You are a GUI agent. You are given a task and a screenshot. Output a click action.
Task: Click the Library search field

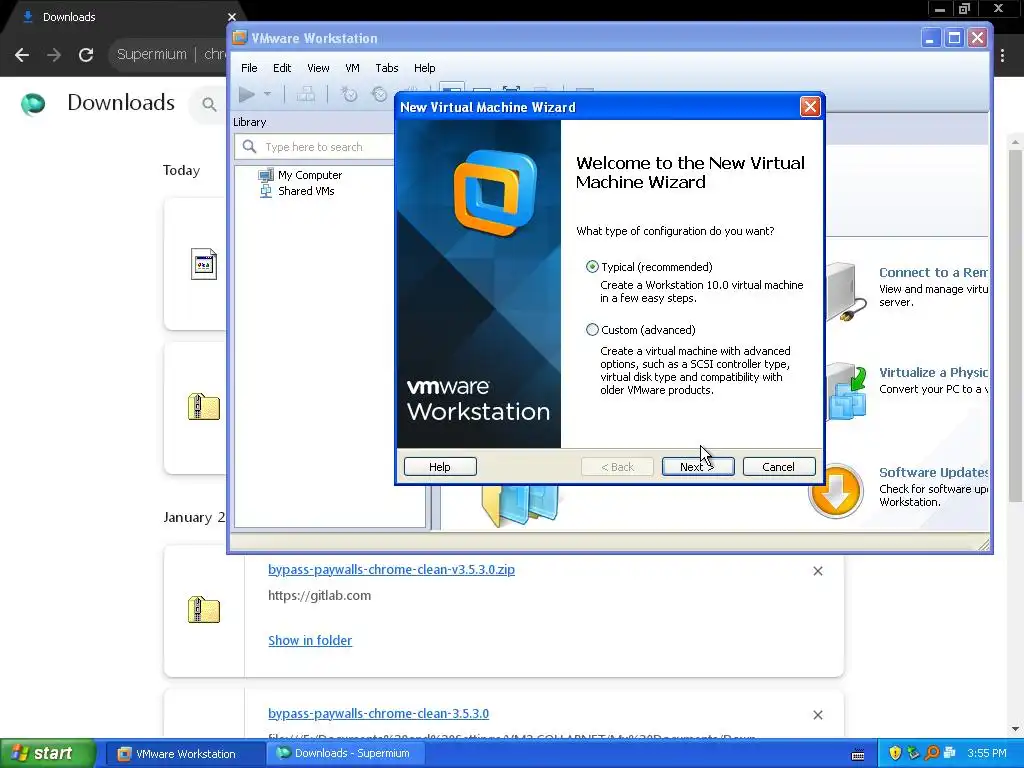[315, 147]
